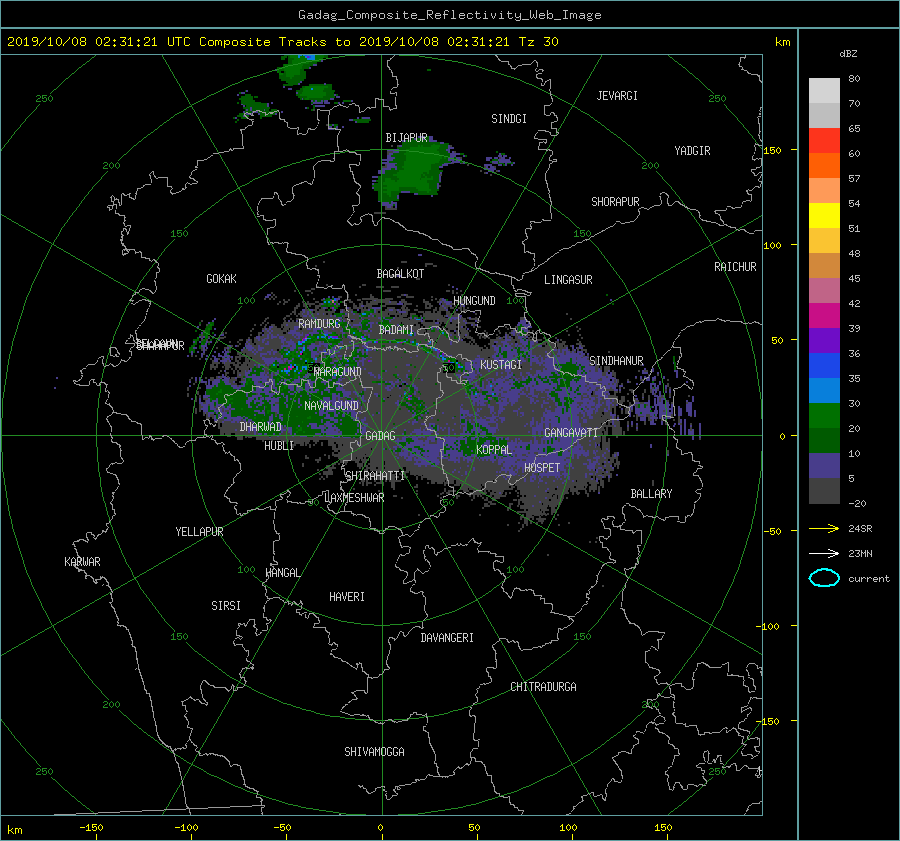The height and width of the screenshot is (841, 900).
Task: Click the UTC Composite Tracks timestamp header
Action: [x=282, y=42]
